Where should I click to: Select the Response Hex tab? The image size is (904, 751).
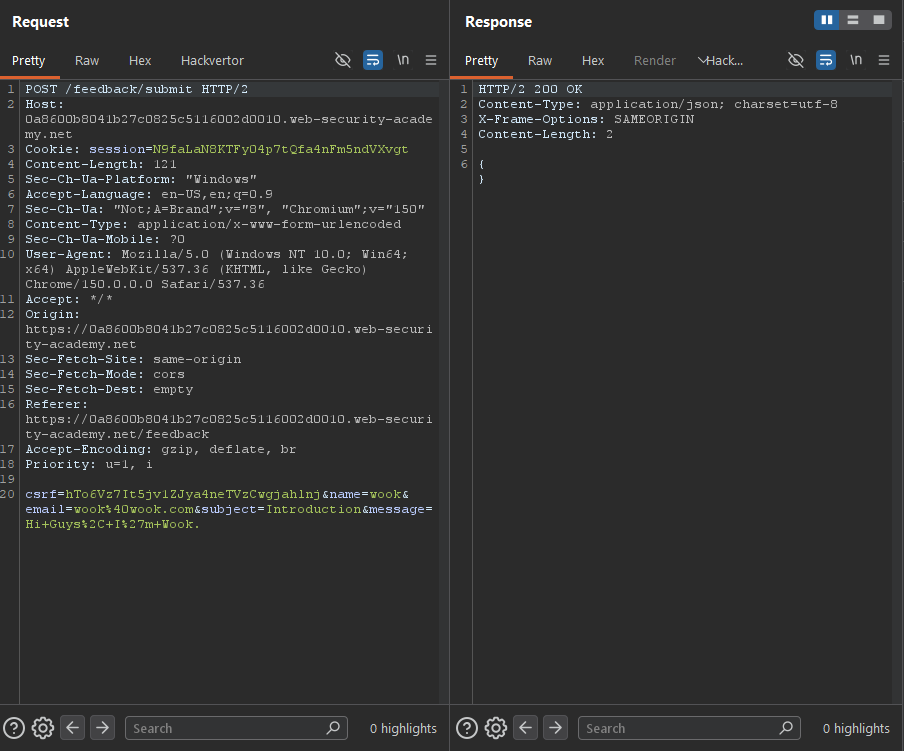click(593, 61)
